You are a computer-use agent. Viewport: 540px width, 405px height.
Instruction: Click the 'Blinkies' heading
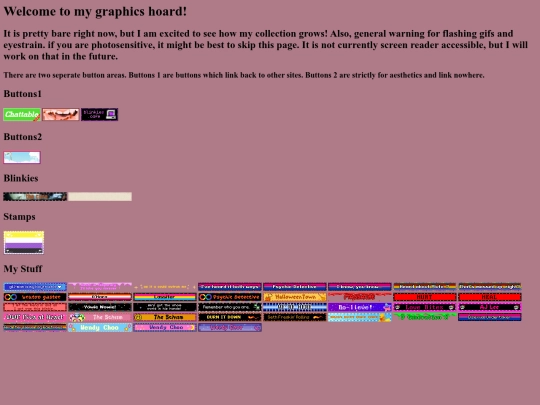(x=21, y=178)
